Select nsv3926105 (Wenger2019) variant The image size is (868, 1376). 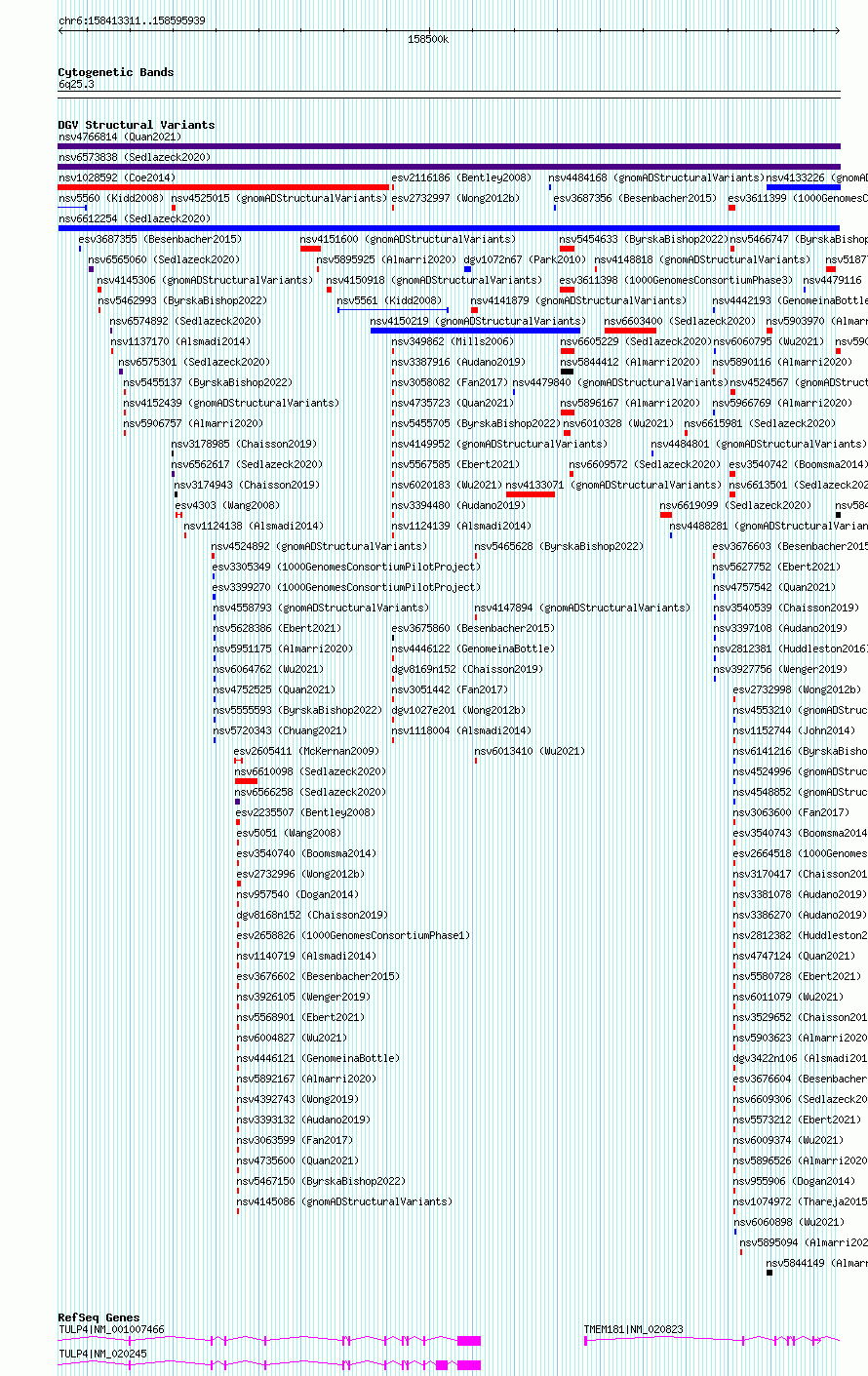point(303,997)
